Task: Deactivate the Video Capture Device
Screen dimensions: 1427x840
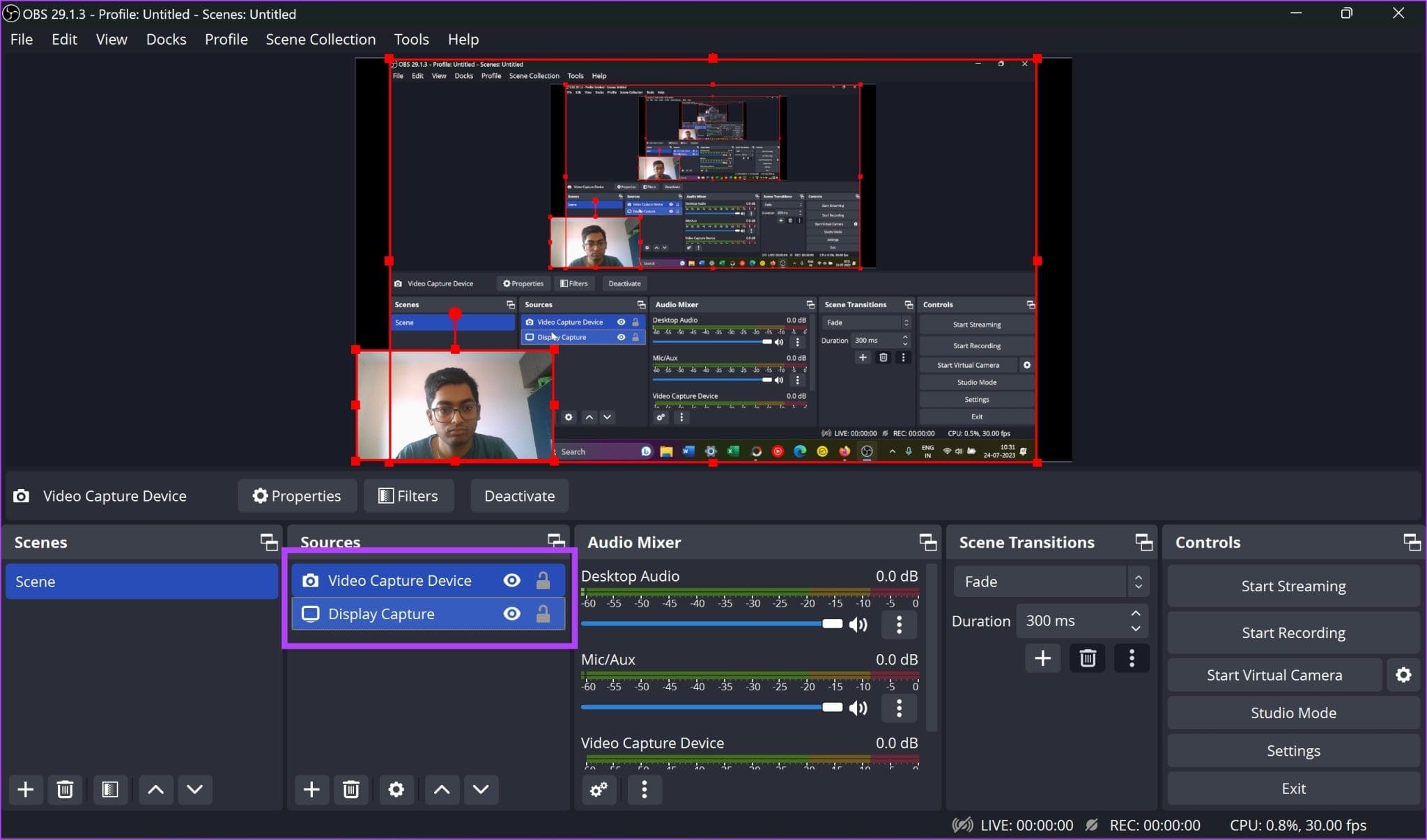Action: click(x=520, y=496)
